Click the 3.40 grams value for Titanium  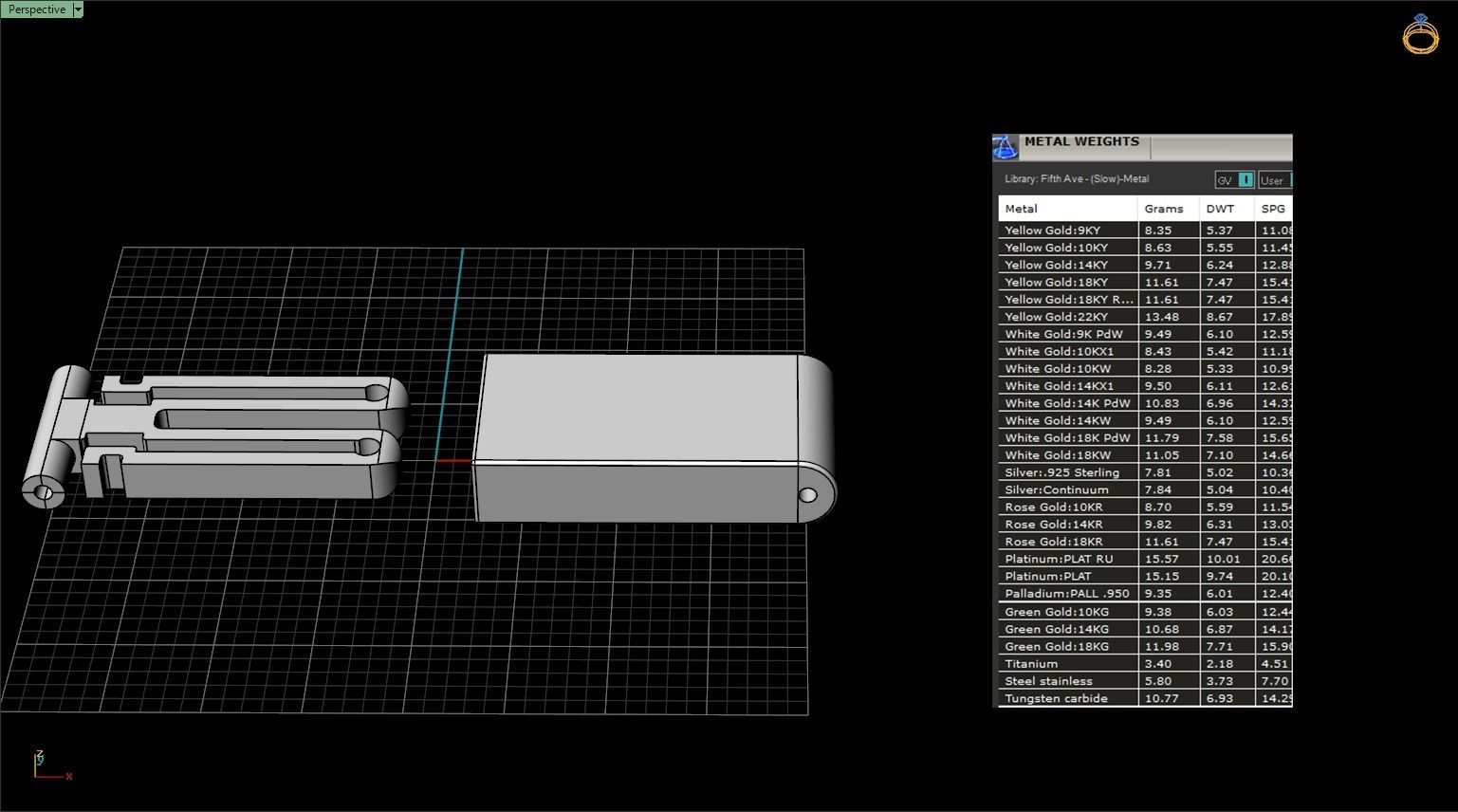(x=1157, y=664)
